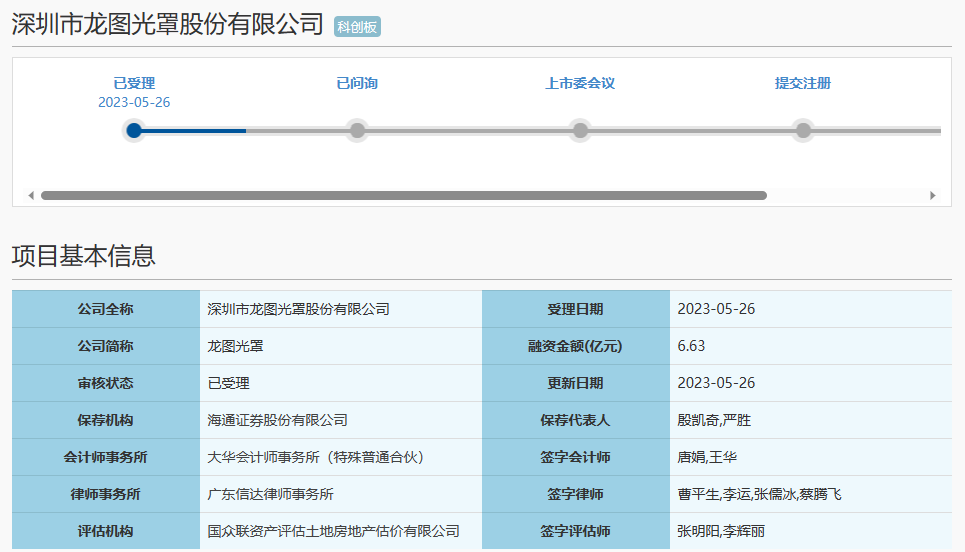
Task: Click the timeline left scroll arrow
Action: 31,196
